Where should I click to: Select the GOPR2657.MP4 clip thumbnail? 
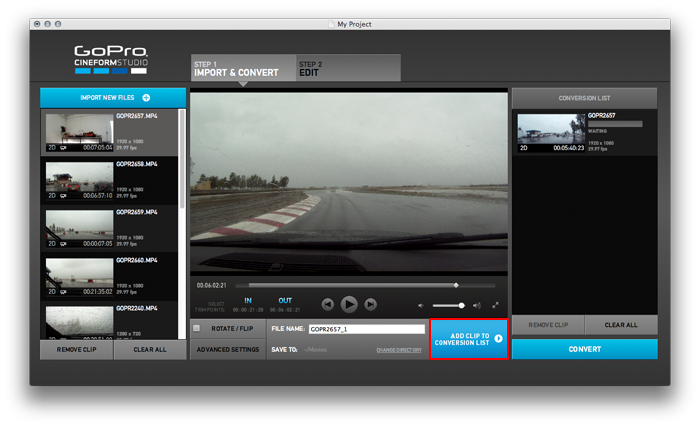(79, 133)
